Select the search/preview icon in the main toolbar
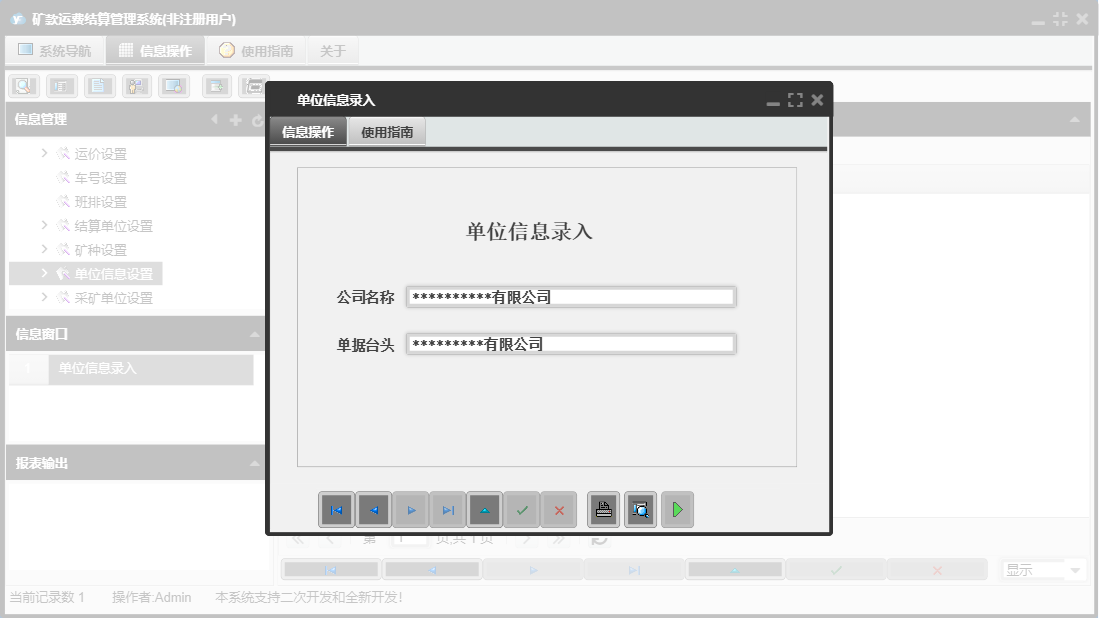The image size is (1099, 618). point(24,86)
